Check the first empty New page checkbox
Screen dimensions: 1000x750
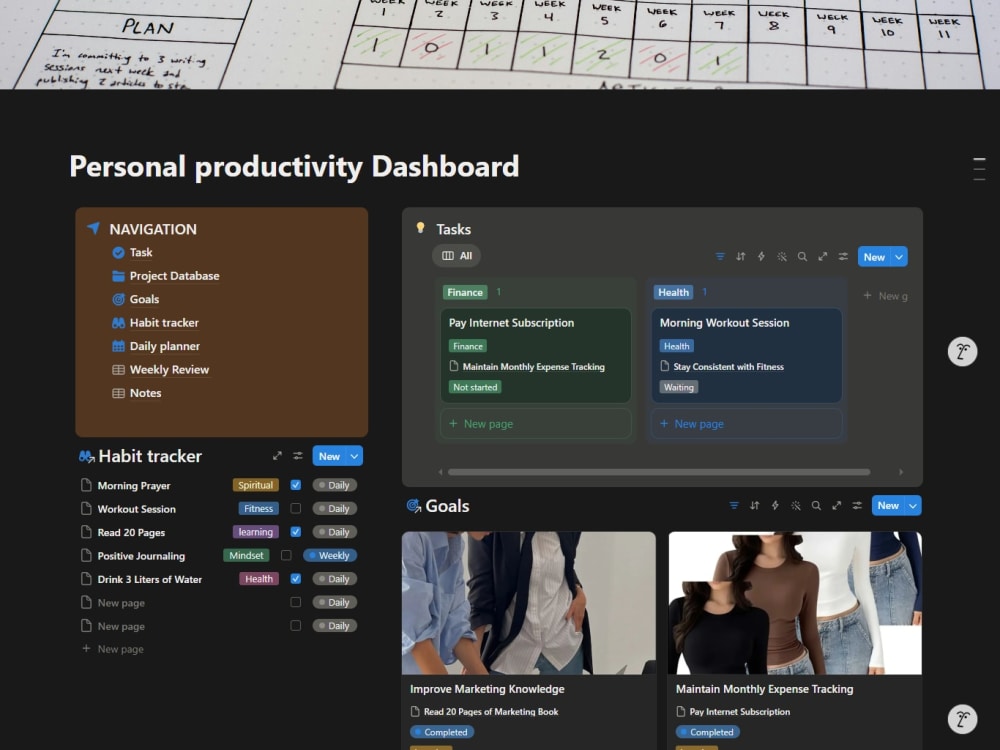click(295, 602)
